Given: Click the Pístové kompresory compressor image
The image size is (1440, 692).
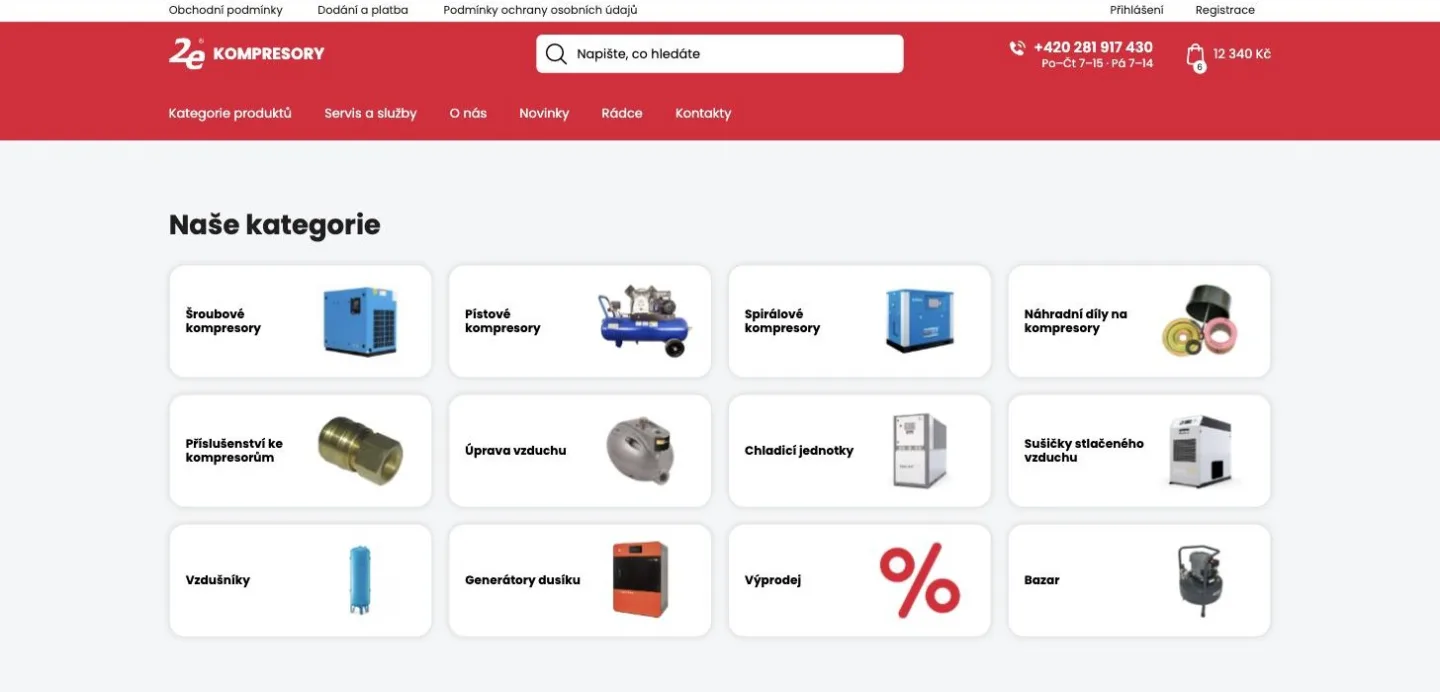Looking at the screenshot, I should pyautogui.click(x=644, y=321).
